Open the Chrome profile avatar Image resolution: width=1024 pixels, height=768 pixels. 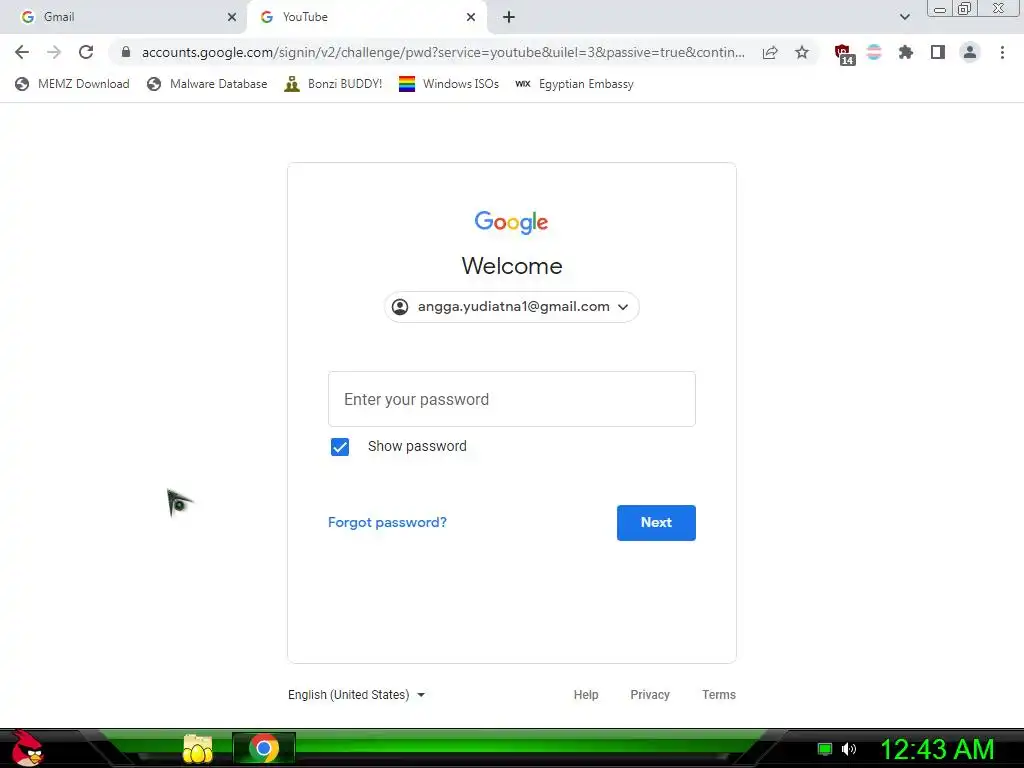pos(970,52)
